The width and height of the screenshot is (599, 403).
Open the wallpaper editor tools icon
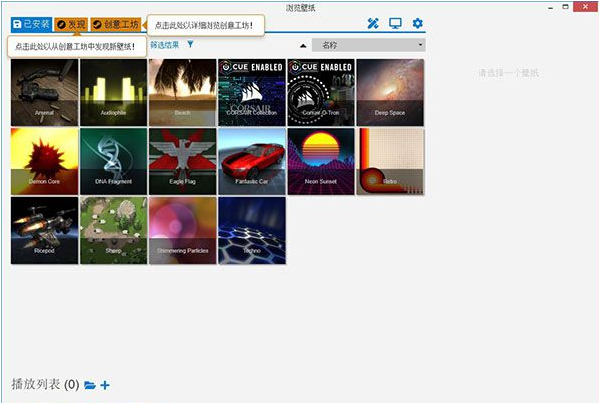373,24
